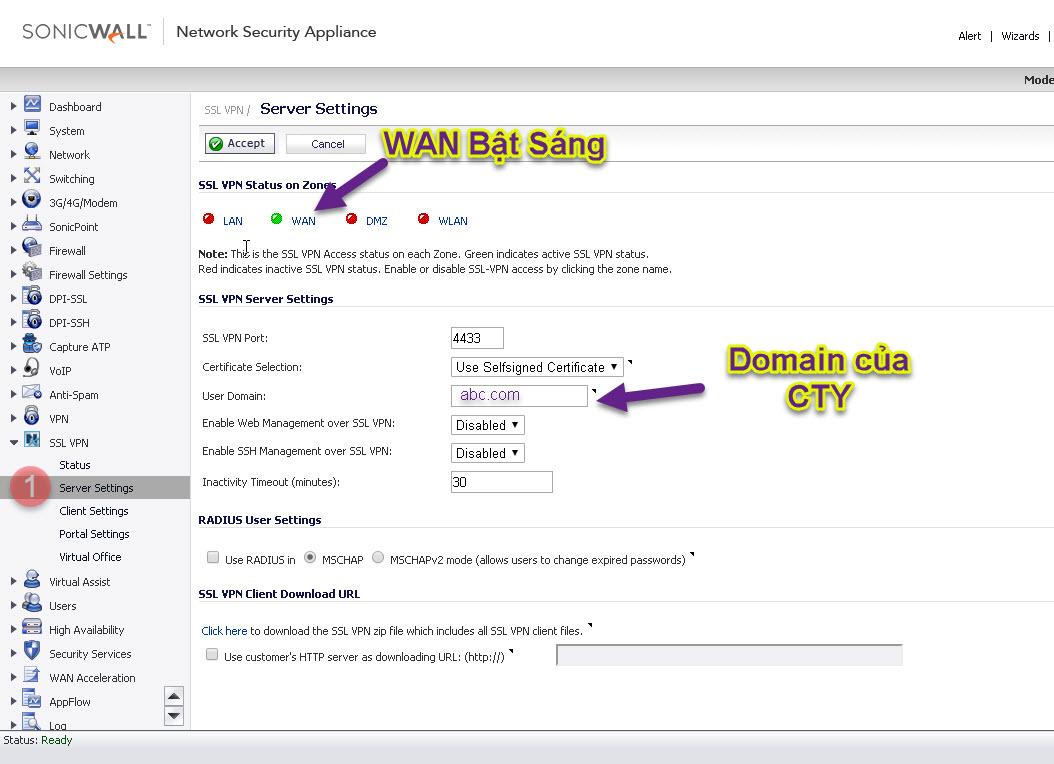The height and width of the screenshot is (764, 1054).
Task: Switch to Client Settings under SSL VPN
Action: click(x=96, y=510)
